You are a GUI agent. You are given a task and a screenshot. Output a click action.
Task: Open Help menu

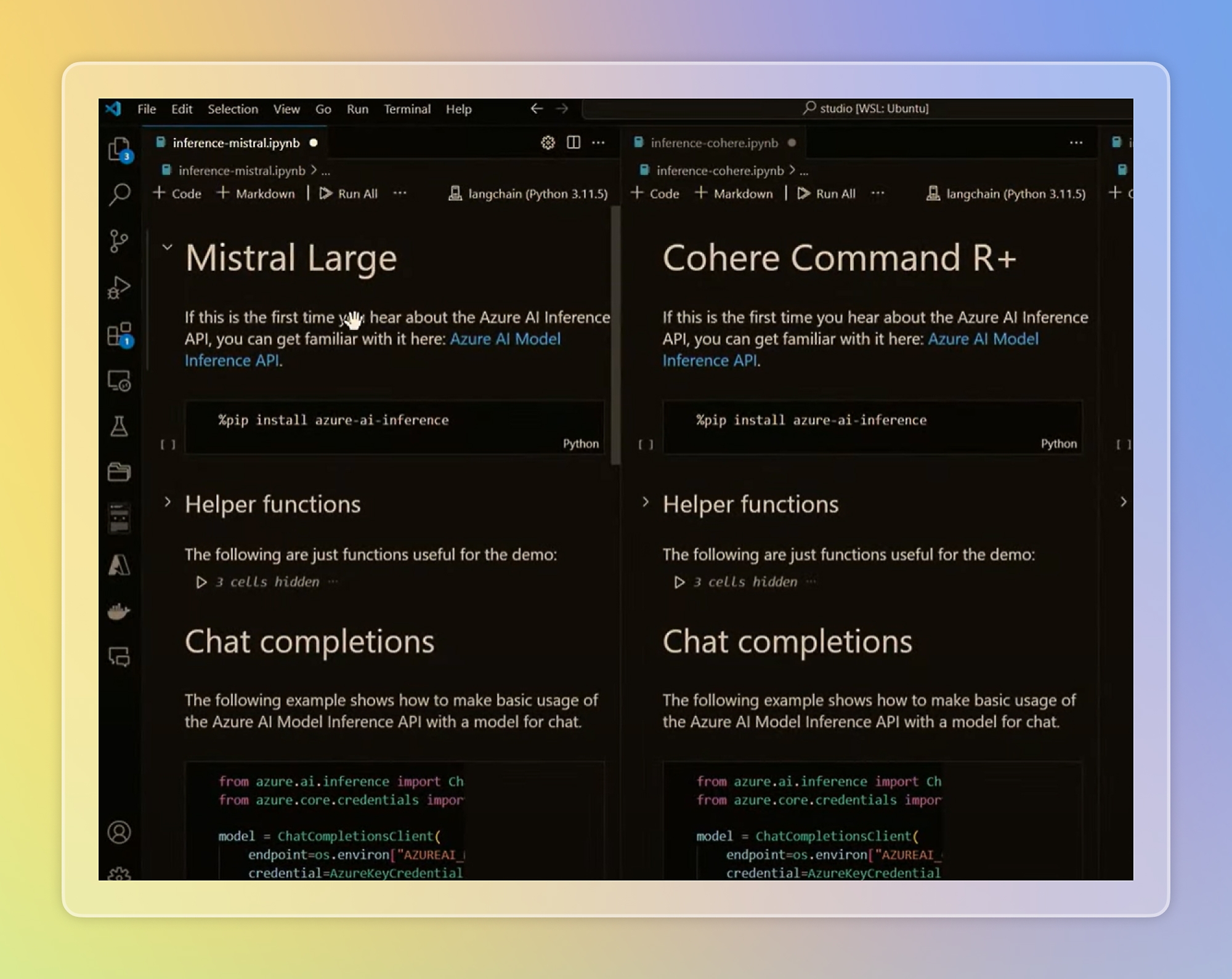click(x=459, y=109)
